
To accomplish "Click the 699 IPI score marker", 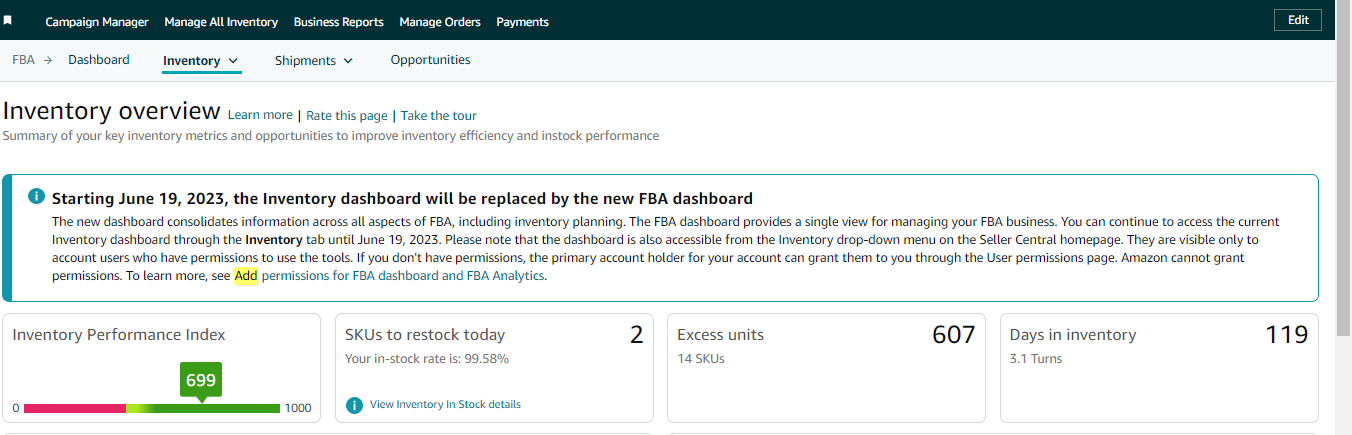I will coord(201,380).
